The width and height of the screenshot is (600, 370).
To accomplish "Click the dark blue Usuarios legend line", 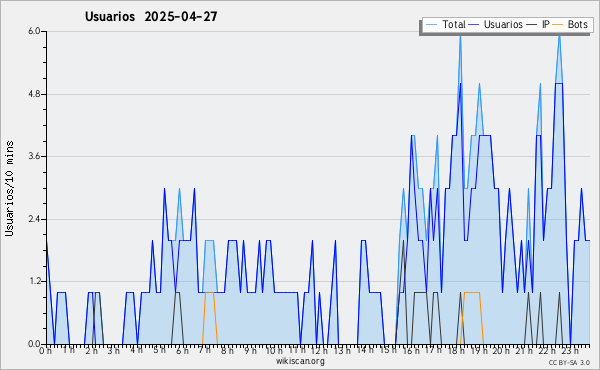I will click(474, 24).
